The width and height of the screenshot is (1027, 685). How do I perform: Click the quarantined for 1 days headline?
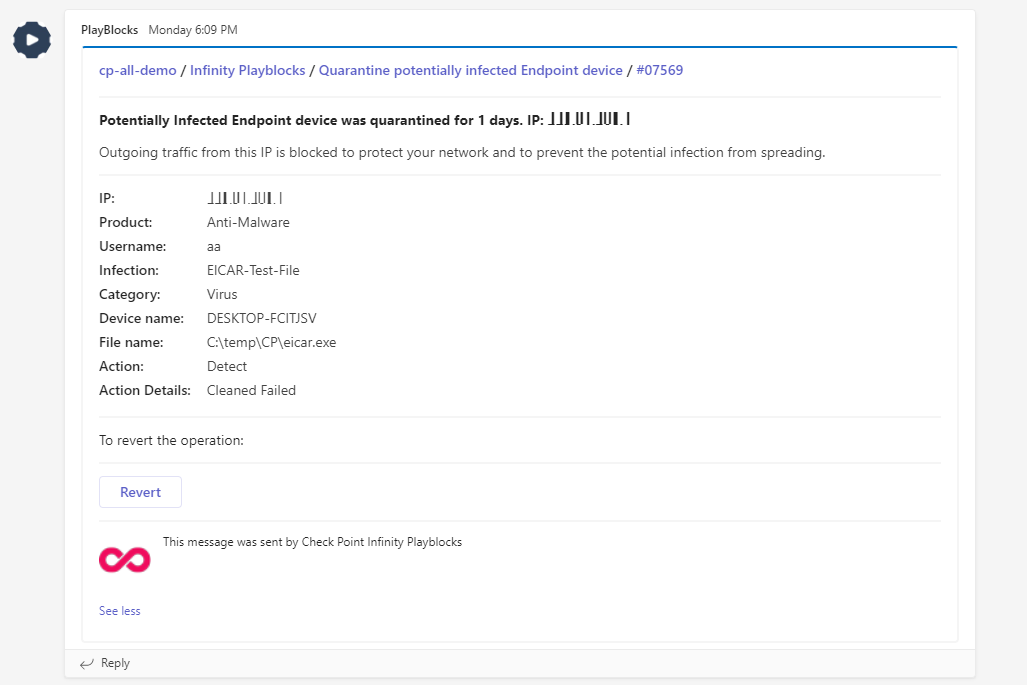pyautogui.click(x=364, y=120)
